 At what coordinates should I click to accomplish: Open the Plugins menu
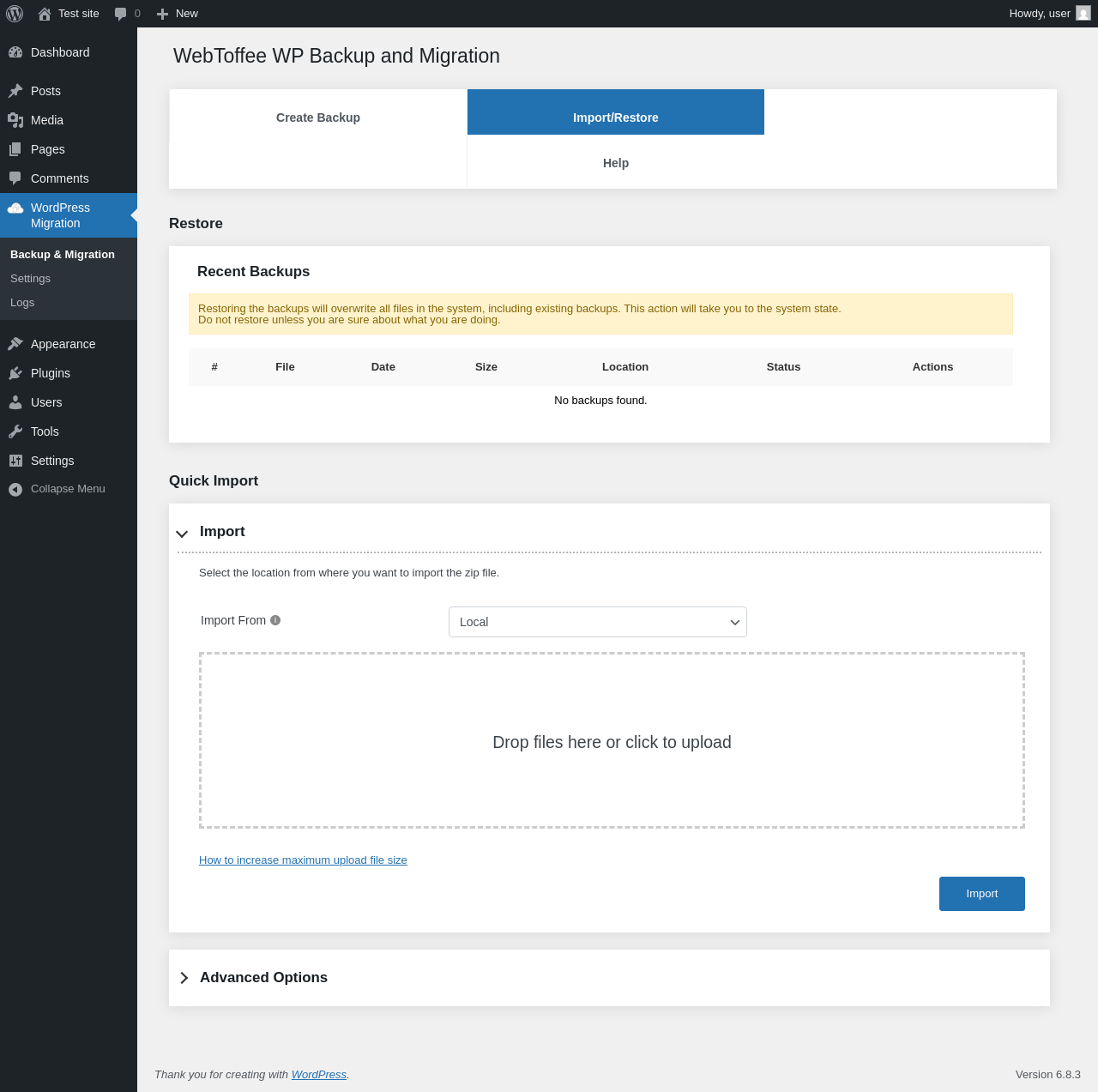tap(69, 373)
